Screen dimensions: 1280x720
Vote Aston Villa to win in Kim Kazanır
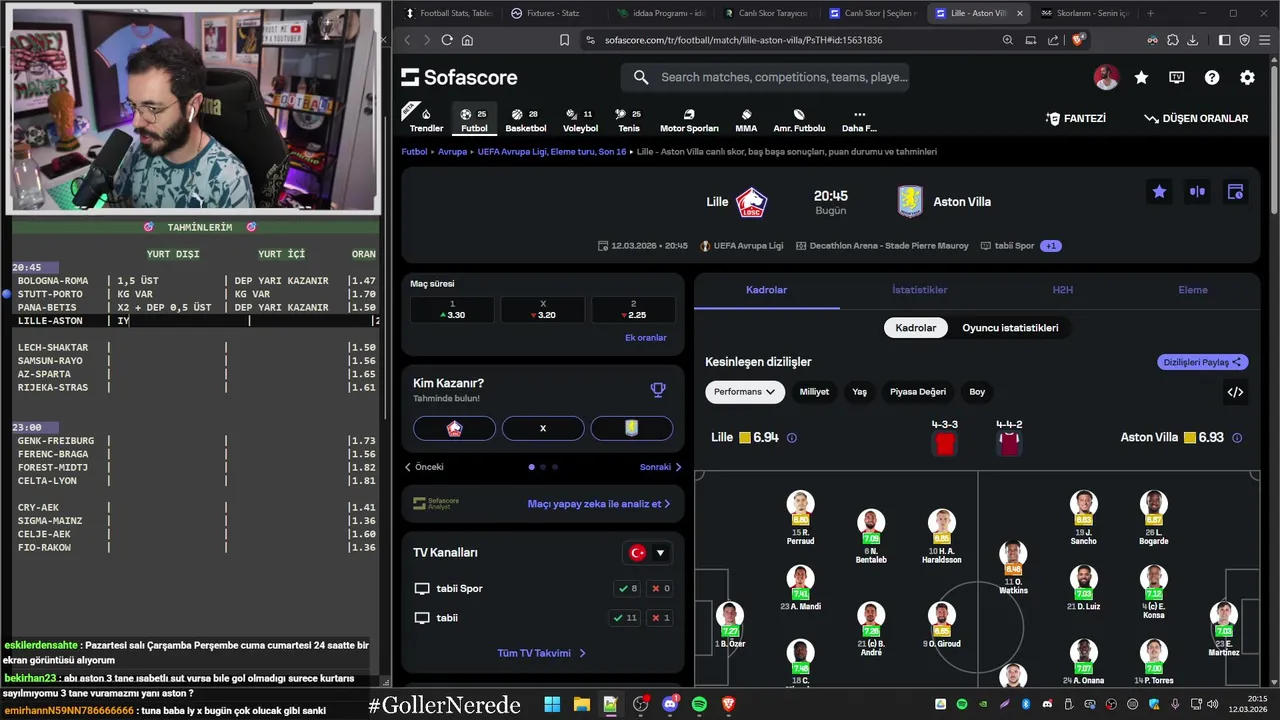632,428
